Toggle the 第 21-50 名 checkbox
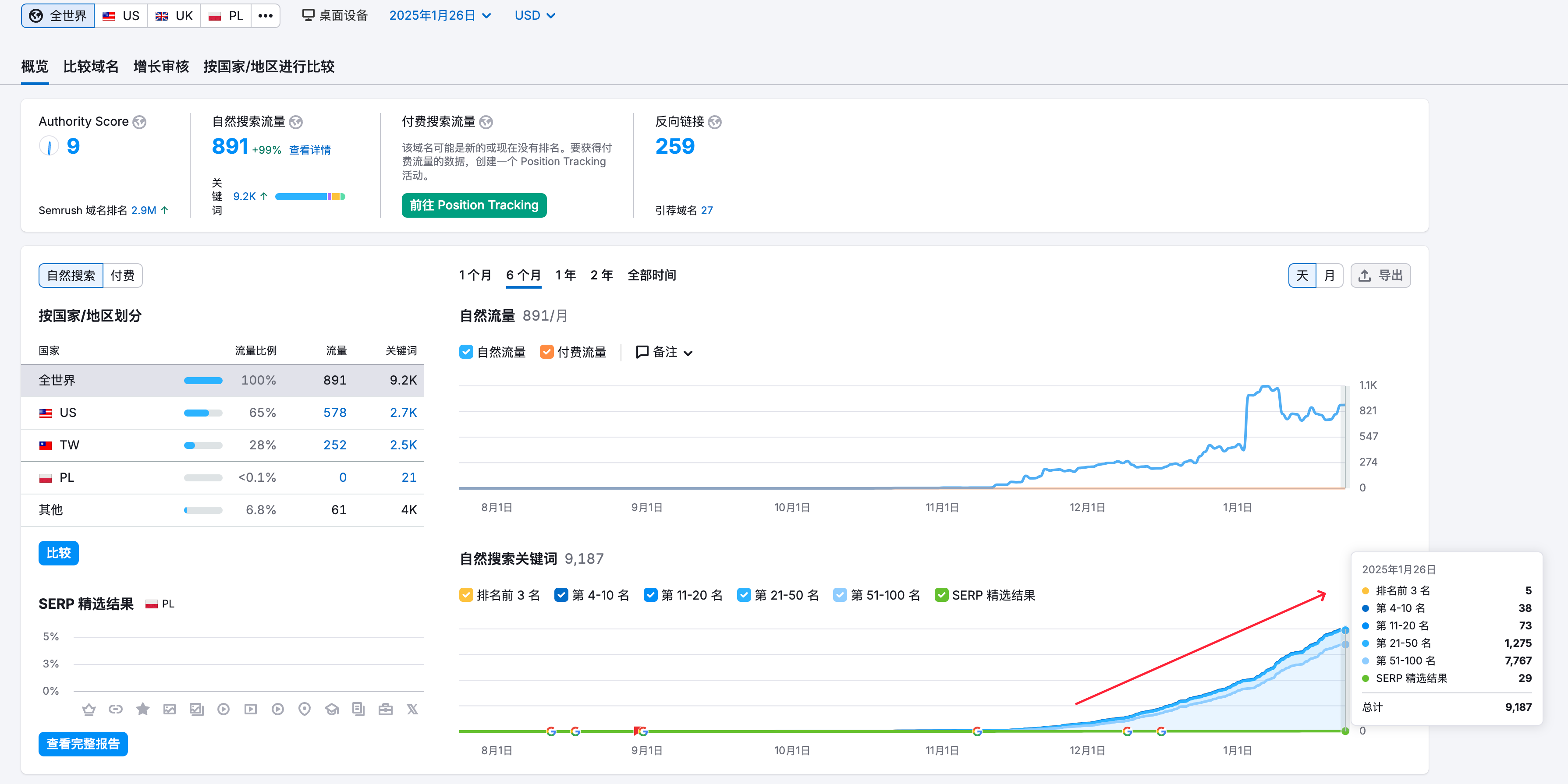 (x=744, y=595)
